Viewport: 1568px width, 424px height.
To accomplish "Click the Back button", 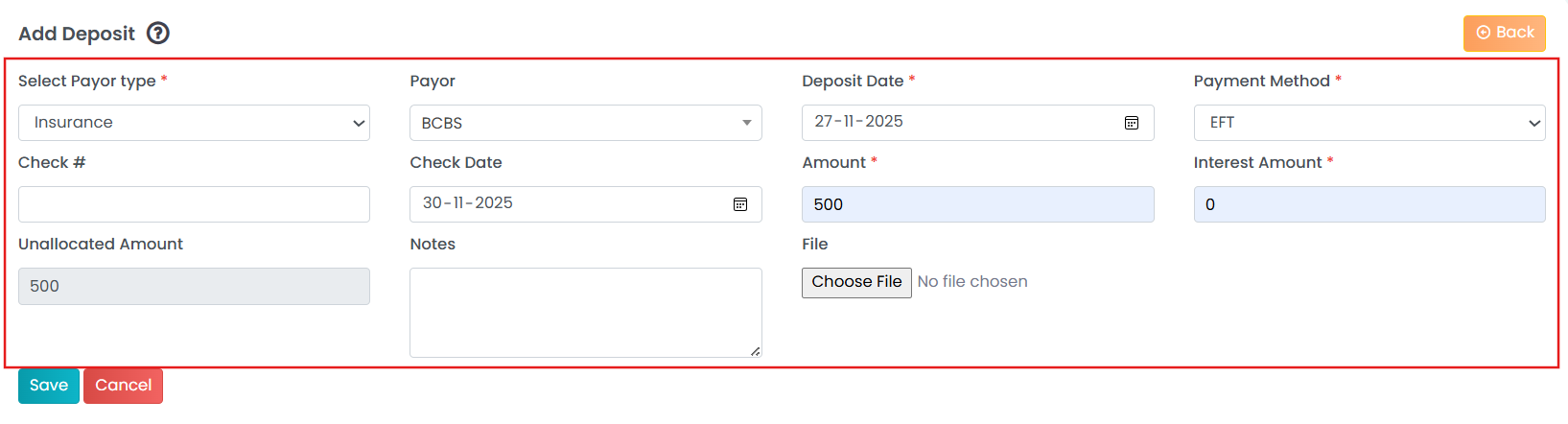I will 1504,33.
